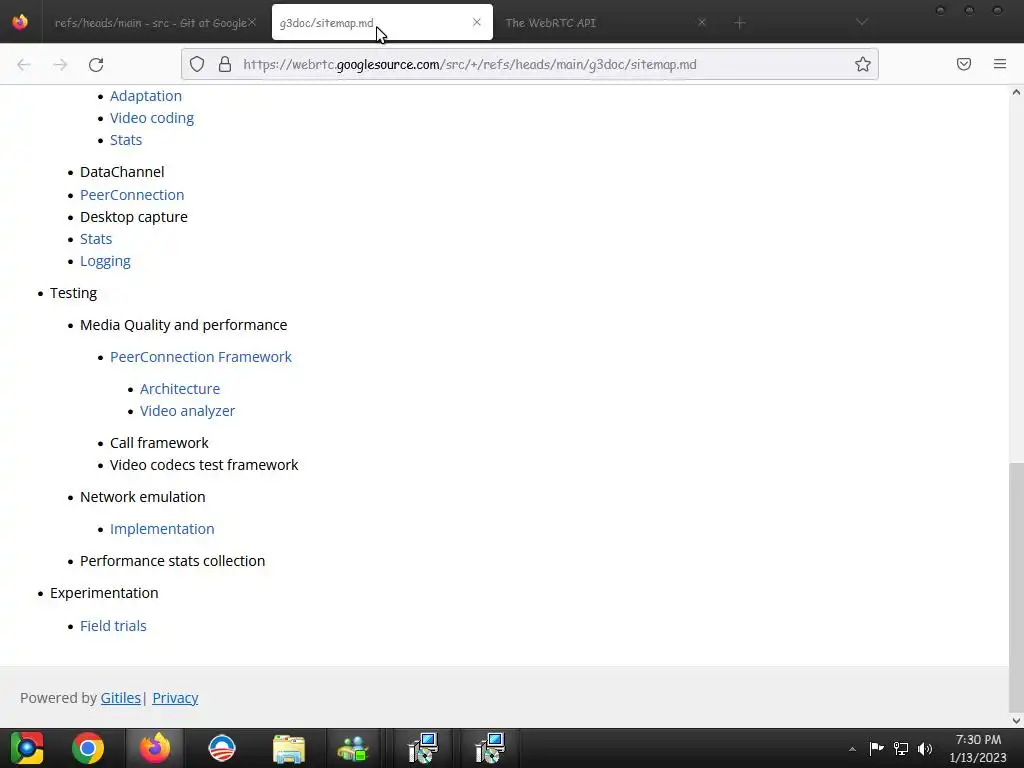This screenshot has height=768, width=1024.
Task: Bookmark this page with the star
Action: pyautogui.click(x=863, y=64)
